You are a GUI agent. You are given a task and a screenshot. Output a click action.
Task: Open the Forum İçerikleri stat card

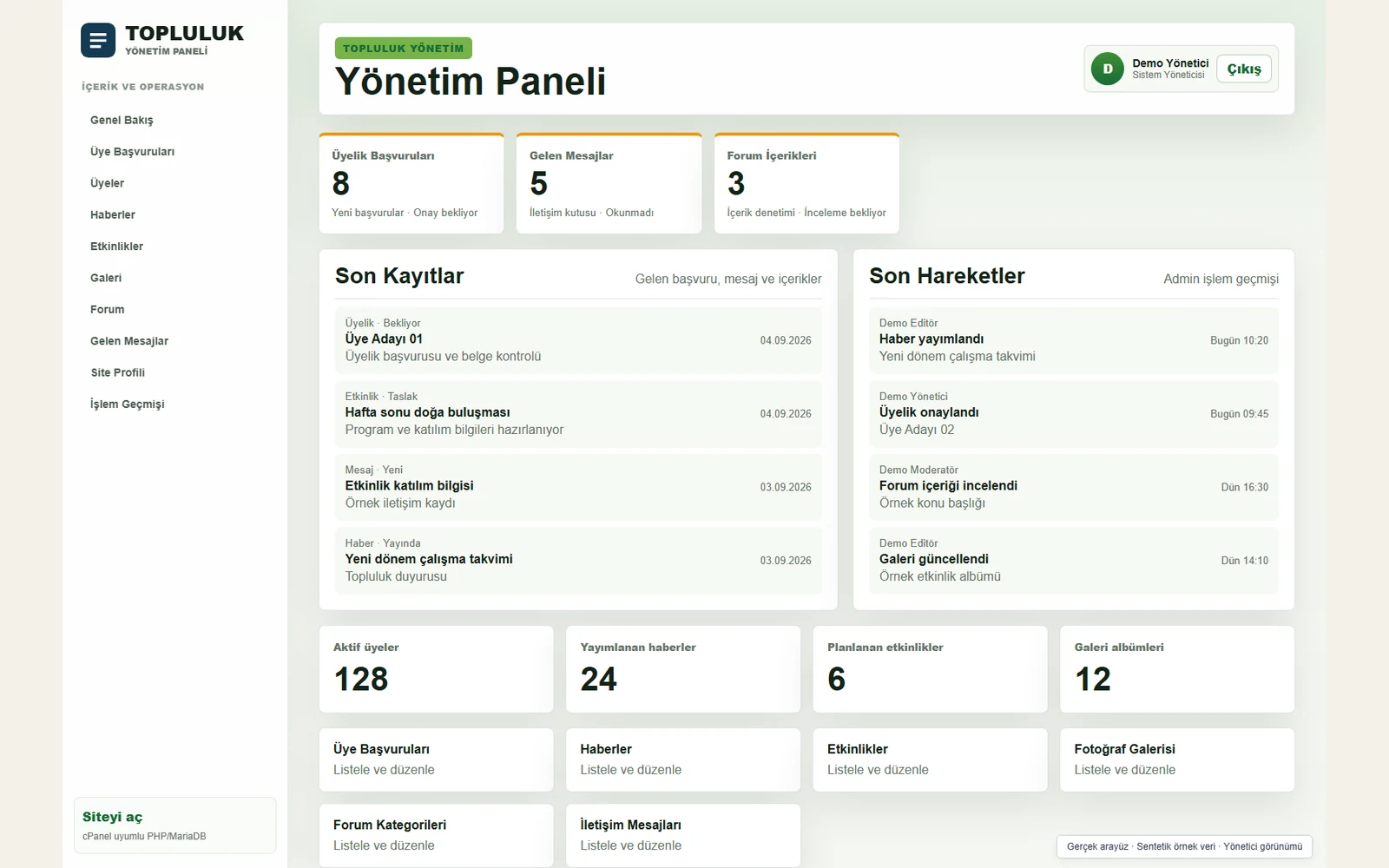[806, 183]
